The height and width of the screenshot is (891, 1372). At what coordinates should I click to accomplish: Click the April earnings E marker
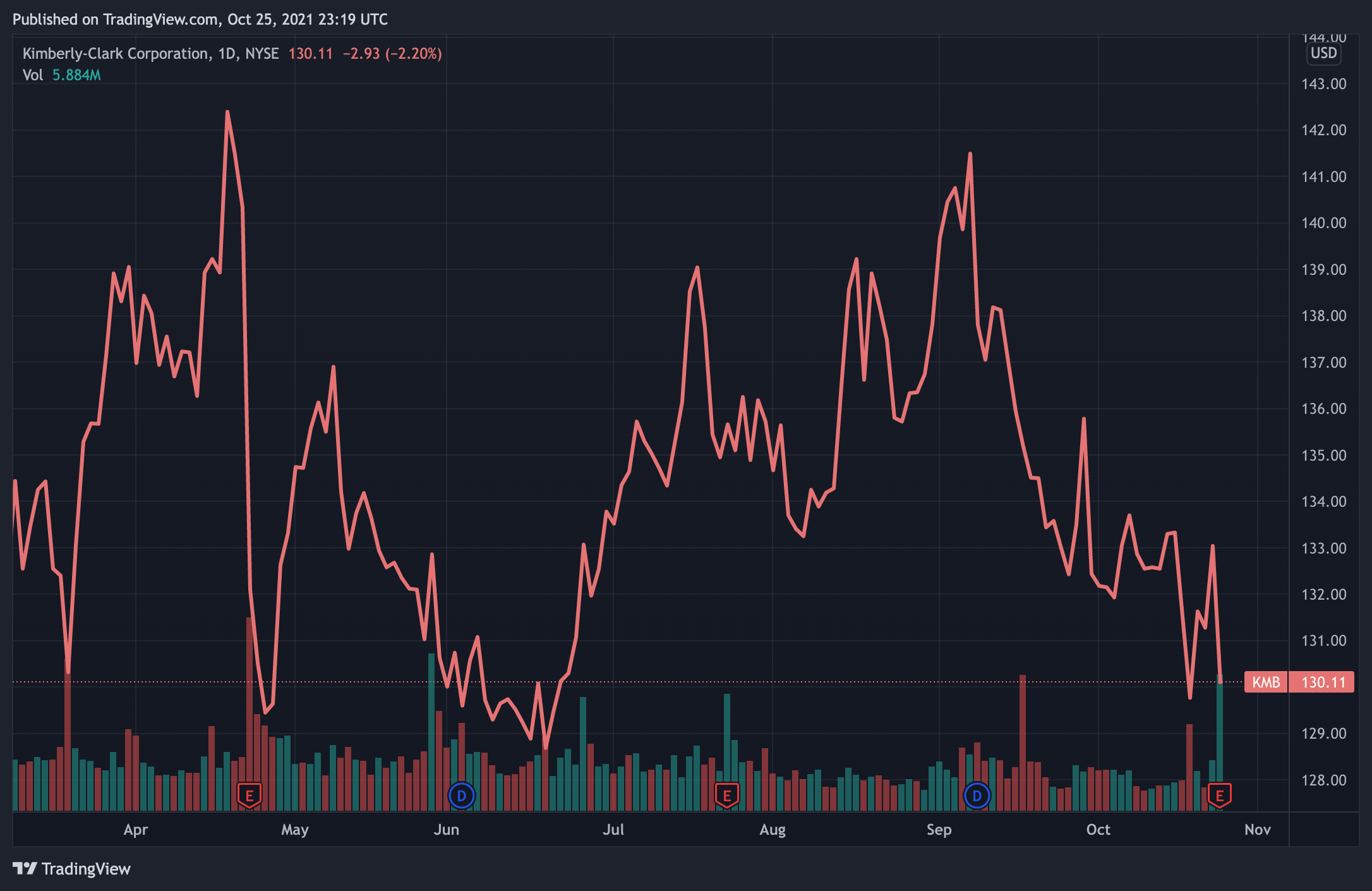coord(250,796)
